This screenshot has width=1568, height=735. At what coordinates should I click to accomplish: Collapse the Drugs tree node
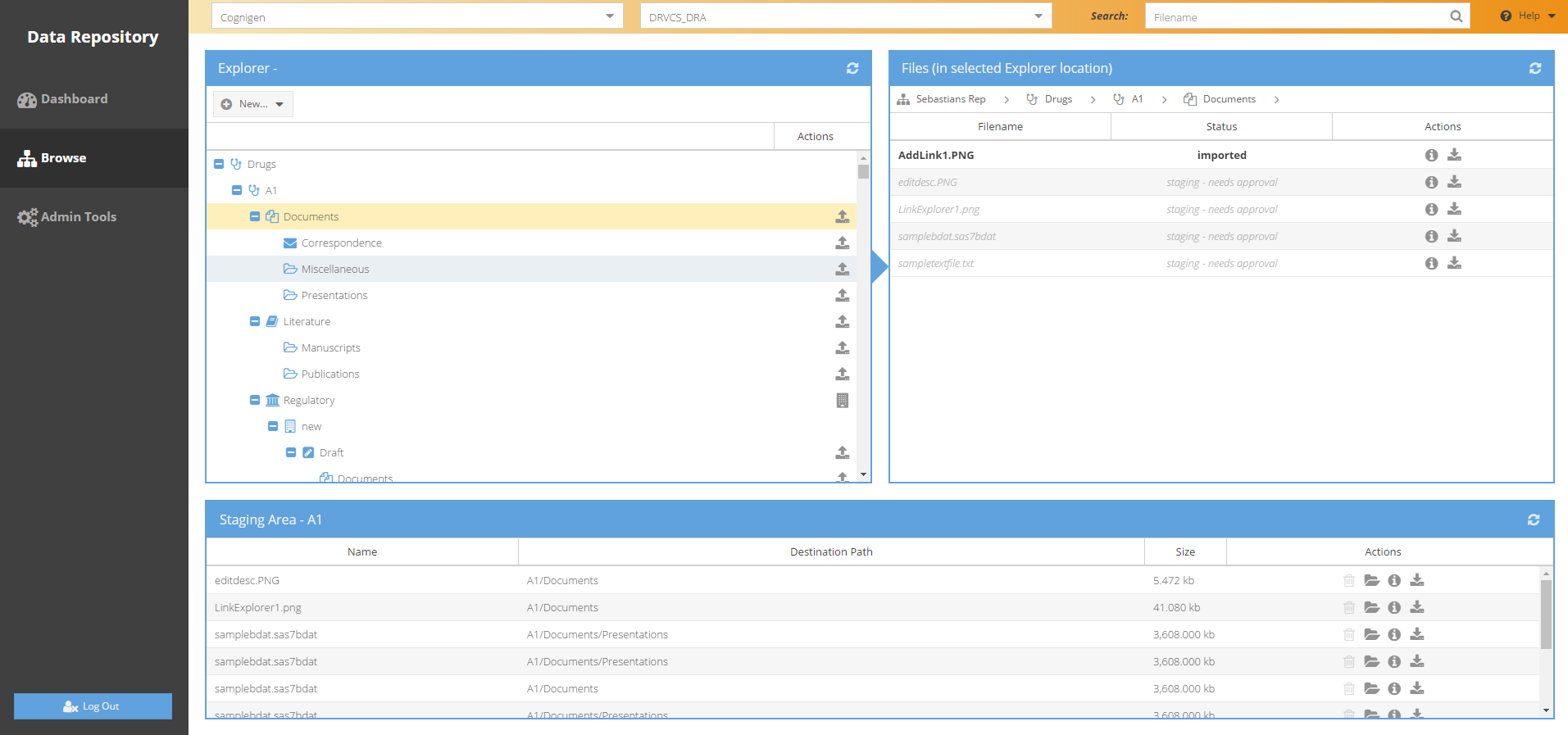coord(219,165)
